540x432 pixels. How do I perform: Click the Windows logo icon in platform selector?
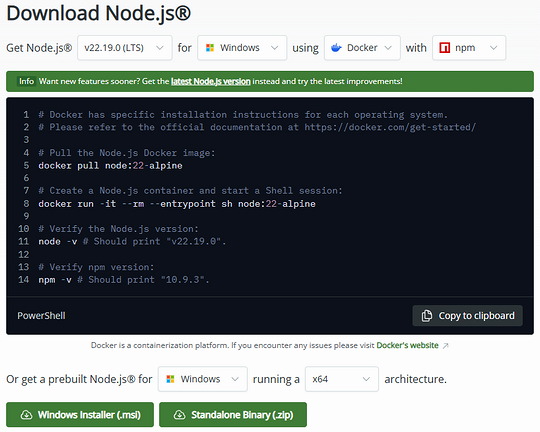pos(210,48)
